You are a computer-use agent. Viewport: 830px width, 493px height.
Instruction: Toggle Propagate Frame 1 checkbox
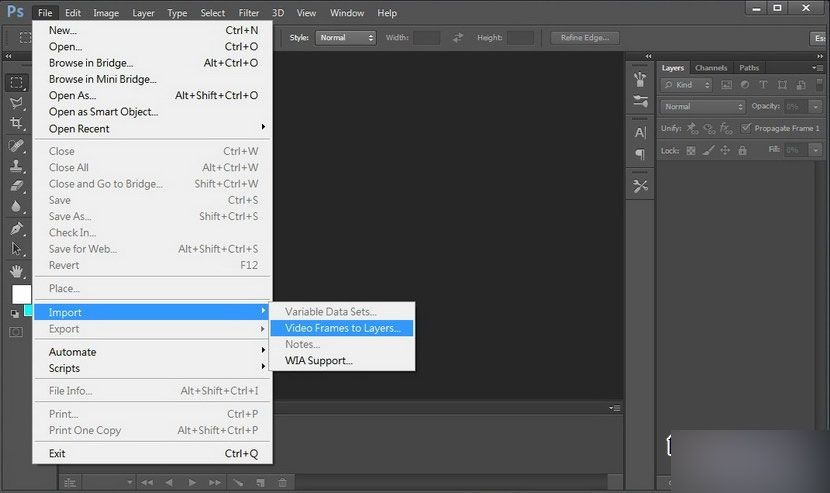coord(746,128)
